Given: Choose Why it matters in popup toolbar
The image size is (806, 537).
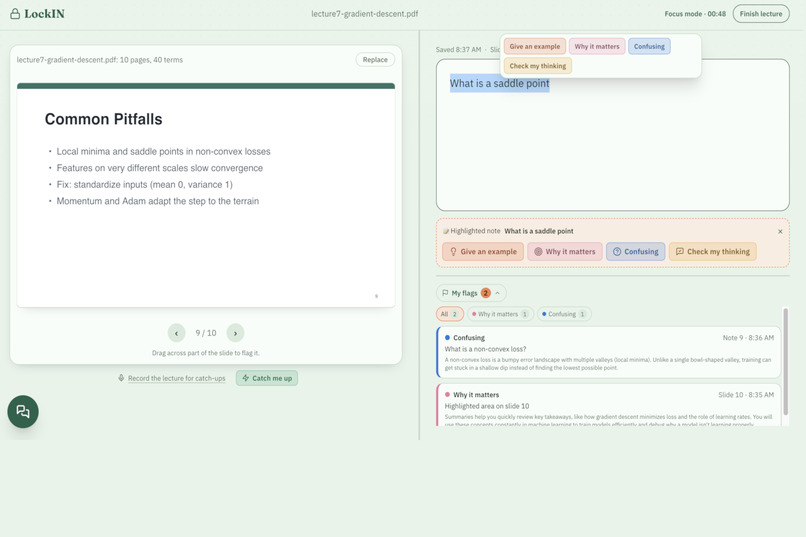Looking at the screenshot, I should (x=597, y=46).
